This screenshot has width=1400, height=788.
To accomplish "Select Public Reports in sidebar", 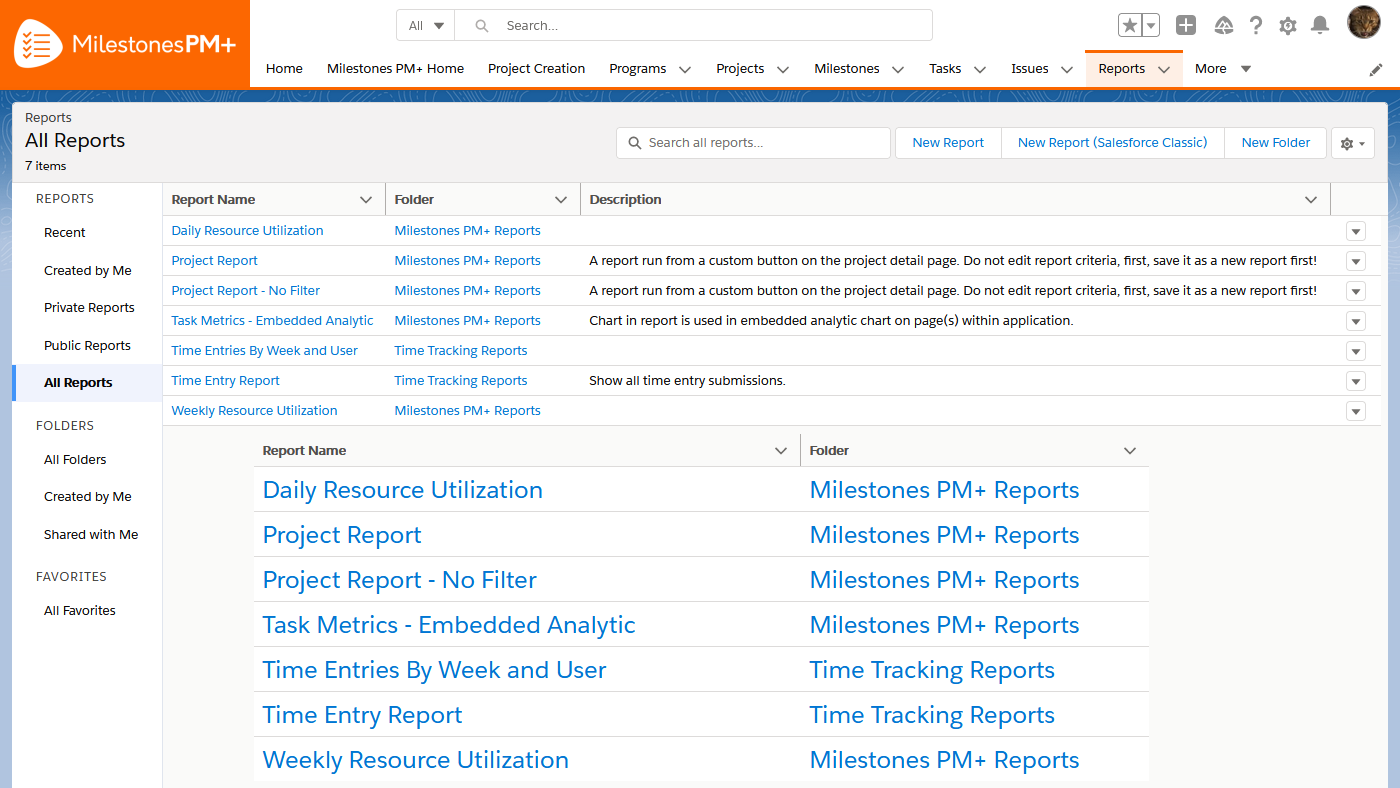I will [87, 346].
